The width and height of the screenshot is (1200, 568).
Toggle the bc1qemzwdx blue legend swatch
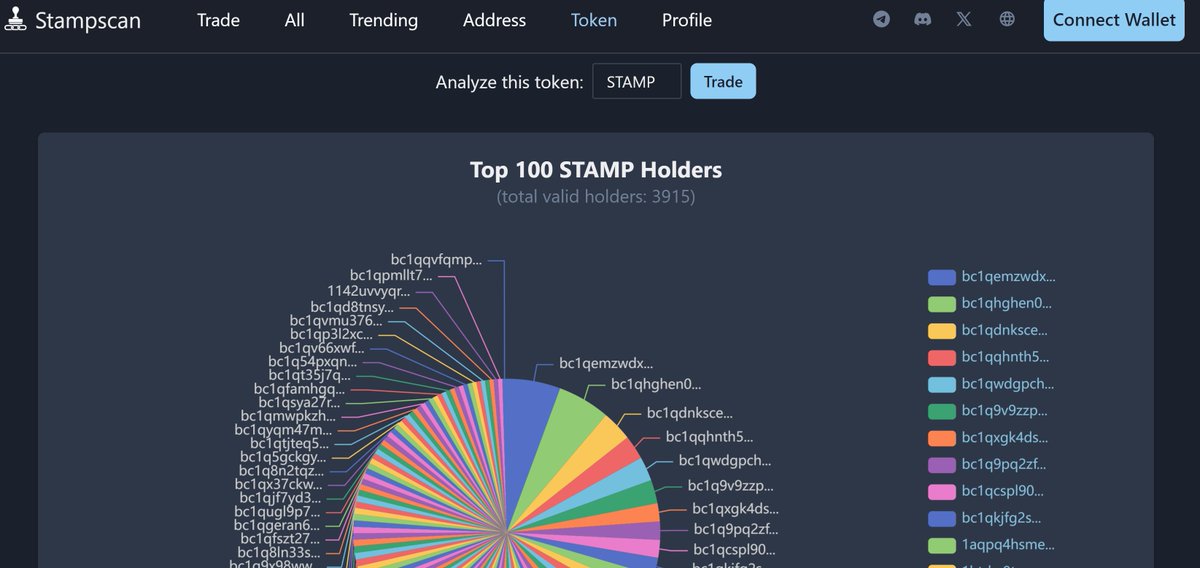point(942,277)
